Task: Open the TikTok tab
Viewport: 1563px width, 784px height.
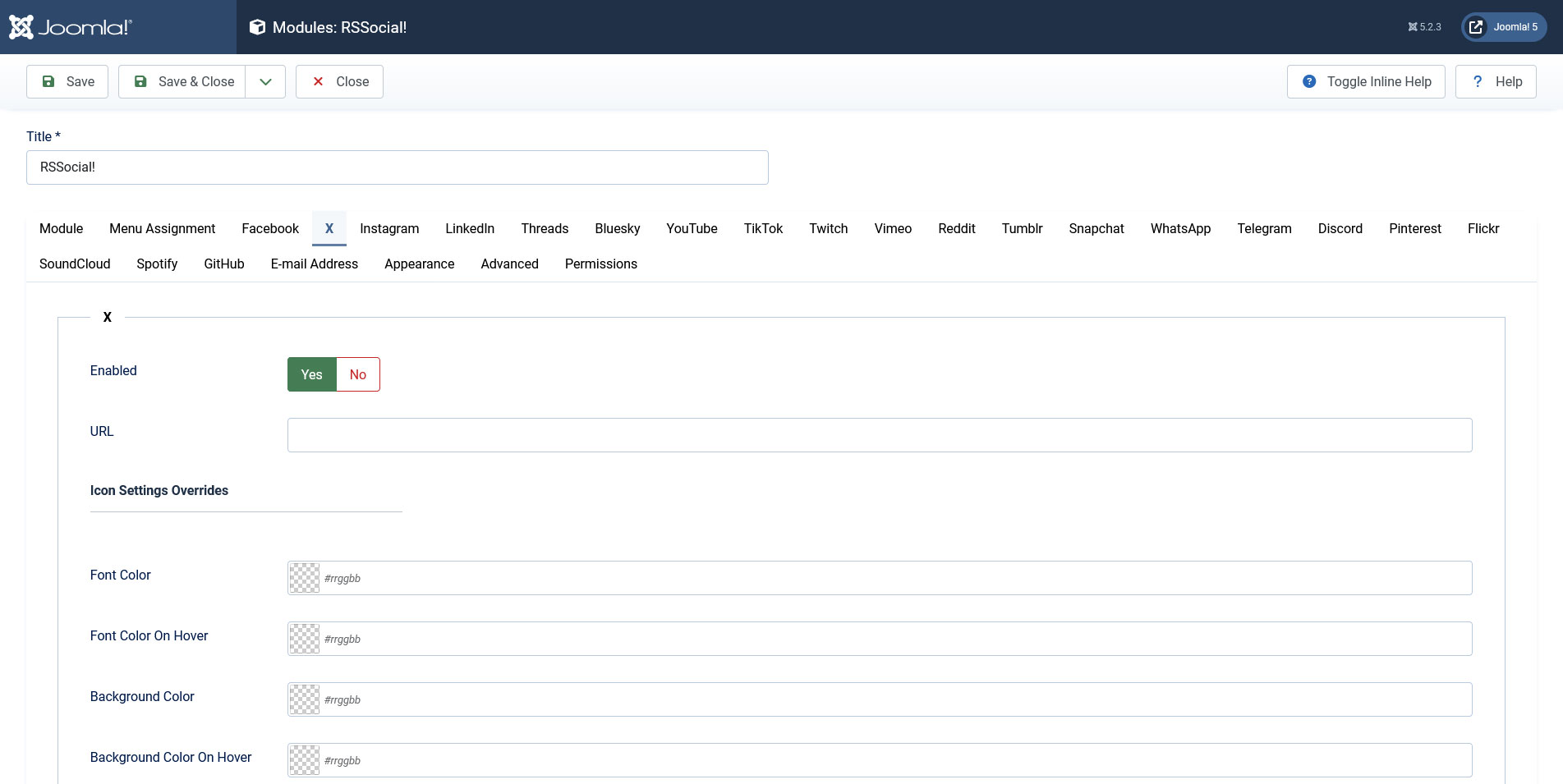Action: tap(763, 228)
